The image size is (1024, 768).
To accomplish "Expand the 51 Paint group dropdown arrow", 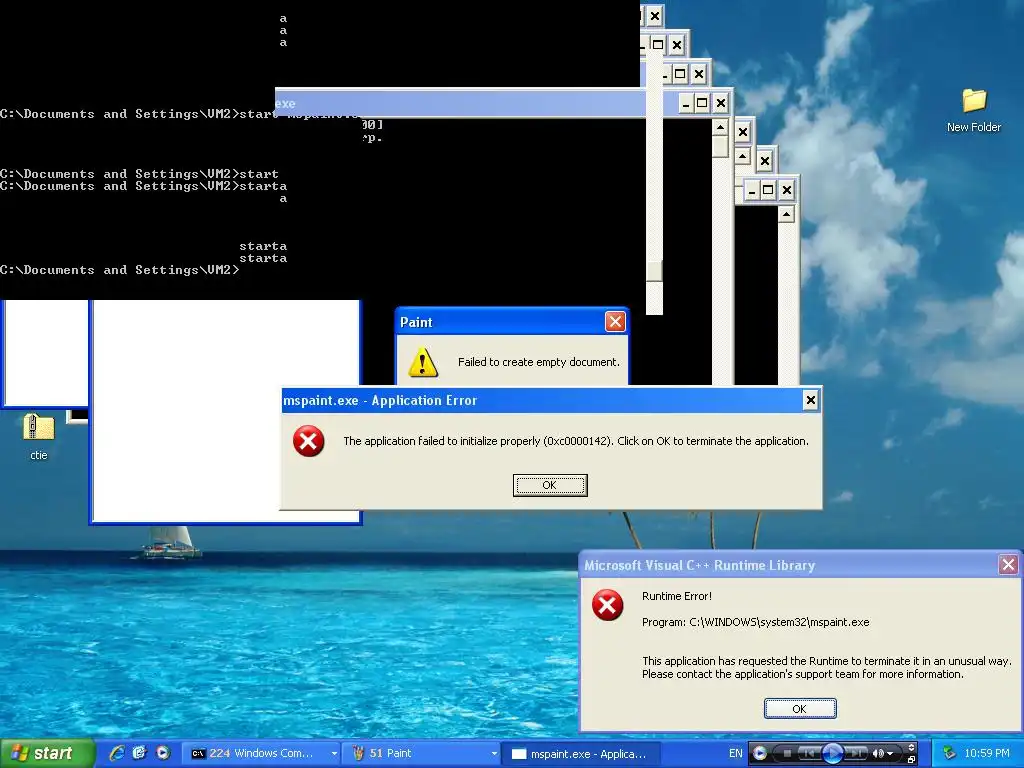I will (494, 754).
